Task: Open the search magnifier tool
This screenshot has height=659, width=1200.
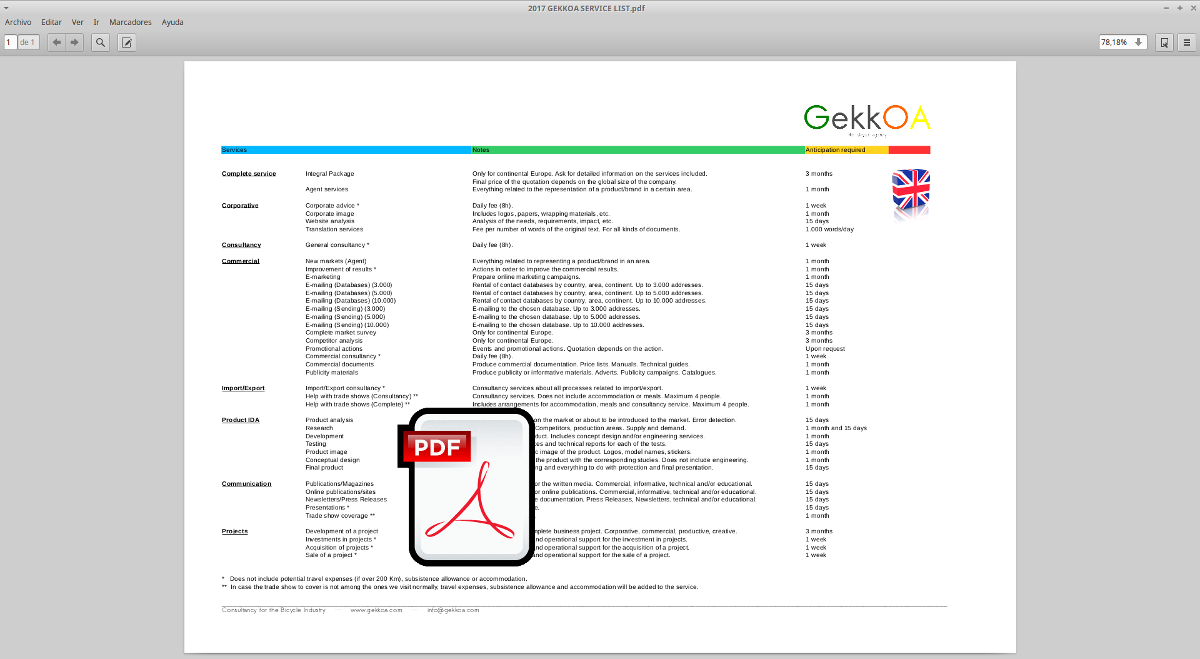Action: 100,42
